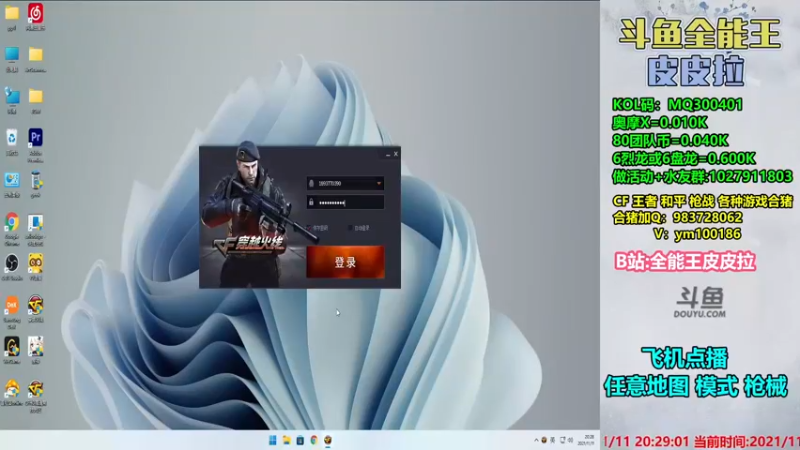Open Chrome from the taskbar
This screenshot has width=800, height=450.
click(x=314, y=440)
